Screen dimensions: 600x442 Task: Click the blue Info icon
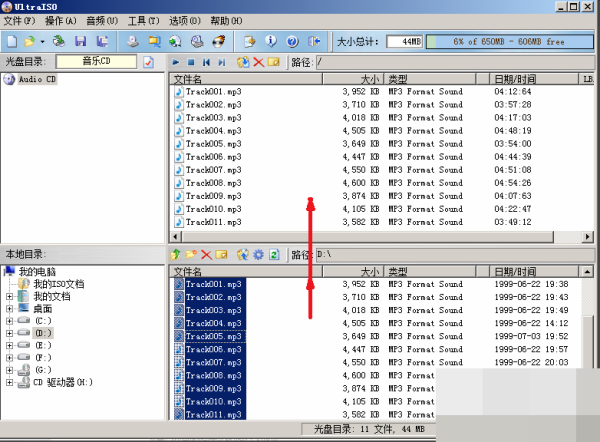(x=271, y=41)
